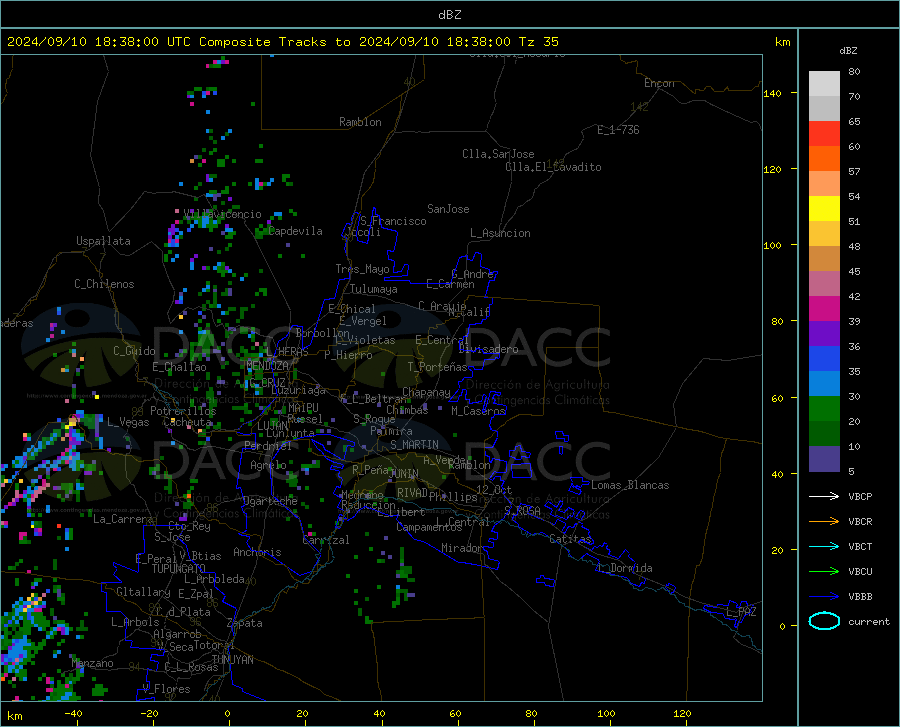Select the red 60 dBZ color swatch
The image size is (900, 727).
click(x=824, y=134)
